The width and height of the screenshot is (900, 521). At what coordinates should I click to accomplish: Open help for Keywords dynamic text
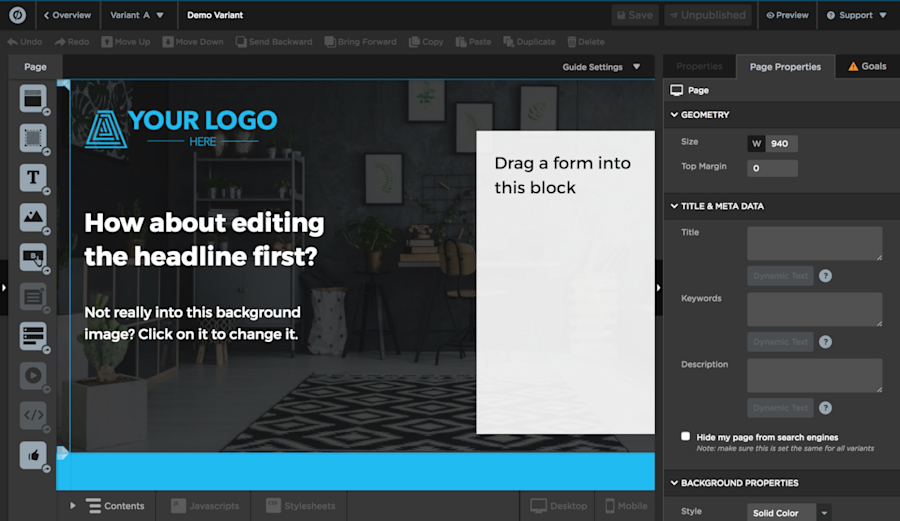click(x=825, y=342)
